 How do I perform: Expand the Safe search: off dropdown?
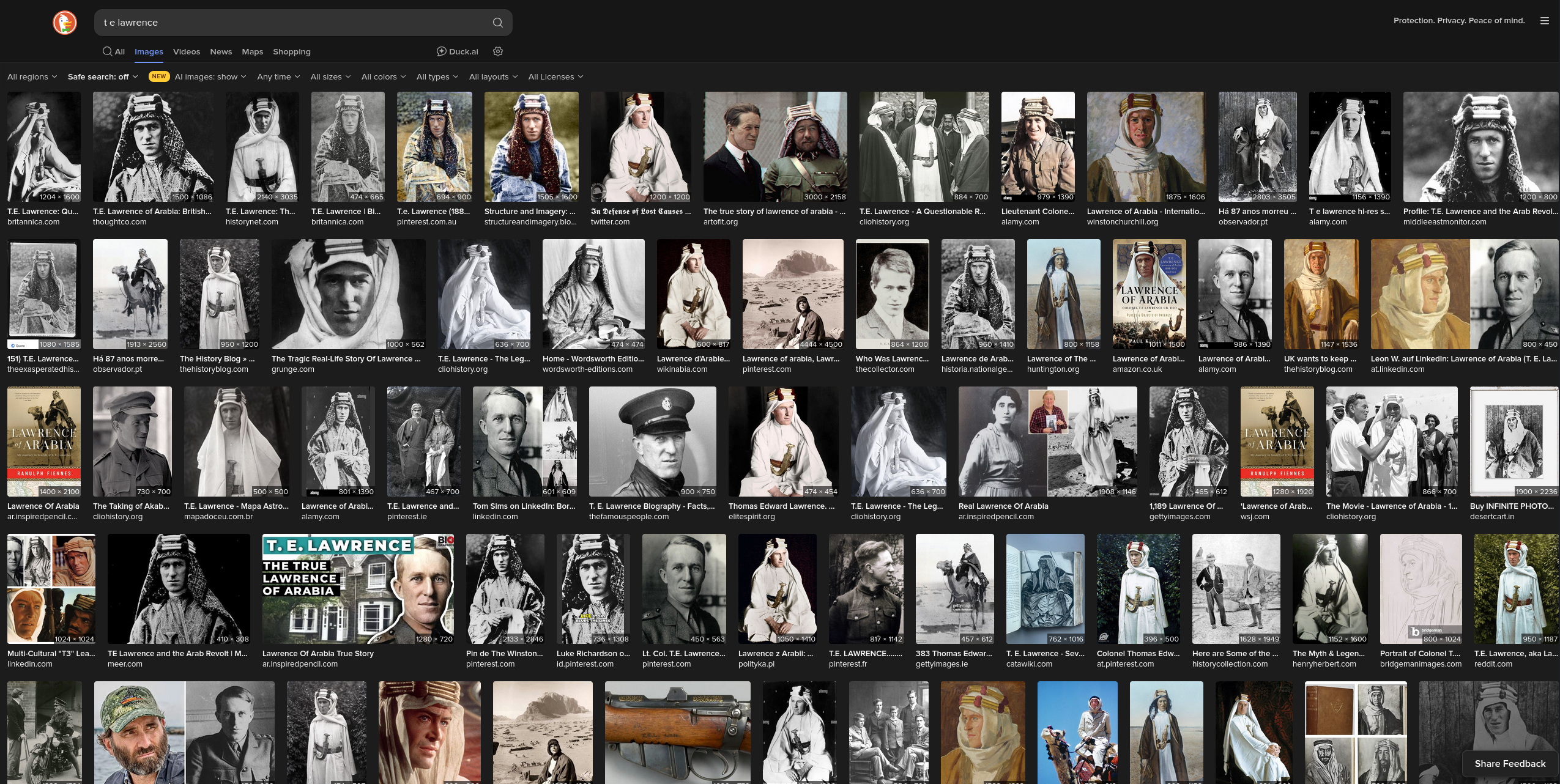coord(102,76)
